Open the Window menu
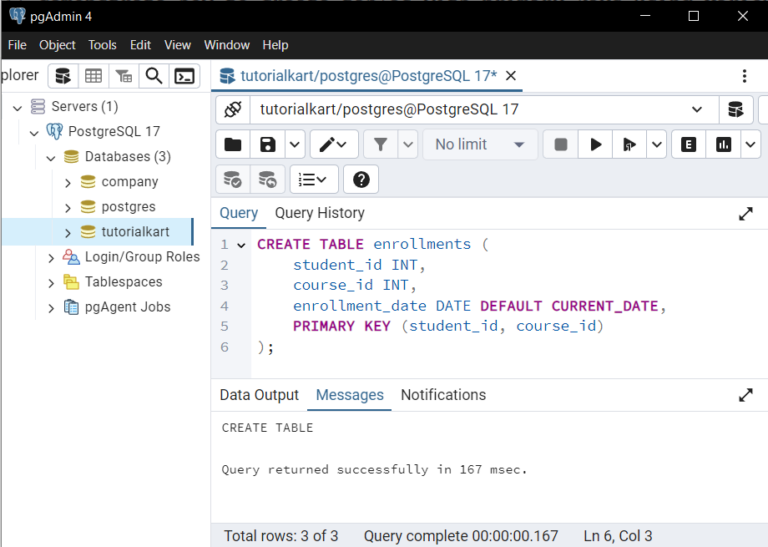The image size is (768, 547). [227, 45]
